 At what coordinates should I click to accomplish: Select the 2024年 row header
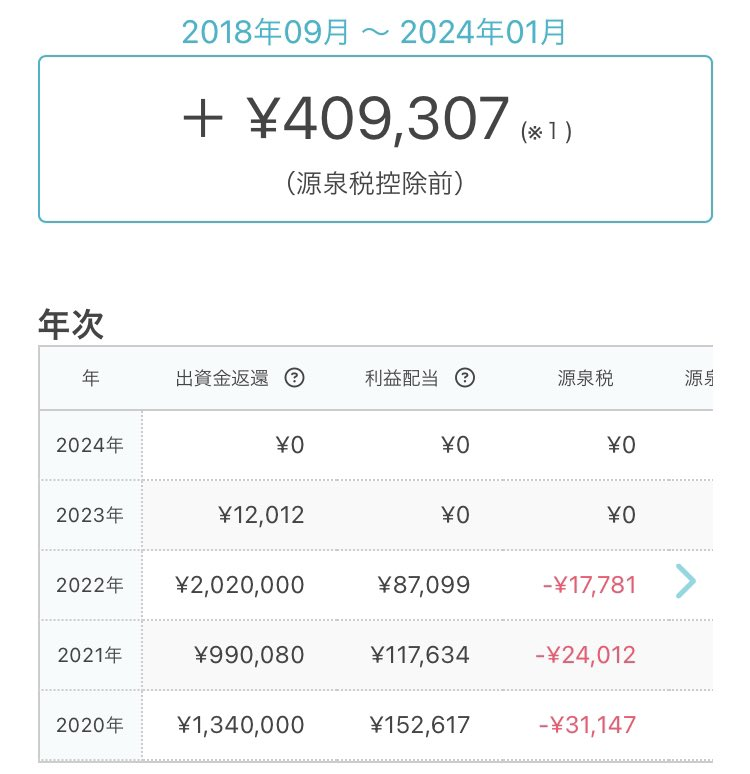coord(90,445)
